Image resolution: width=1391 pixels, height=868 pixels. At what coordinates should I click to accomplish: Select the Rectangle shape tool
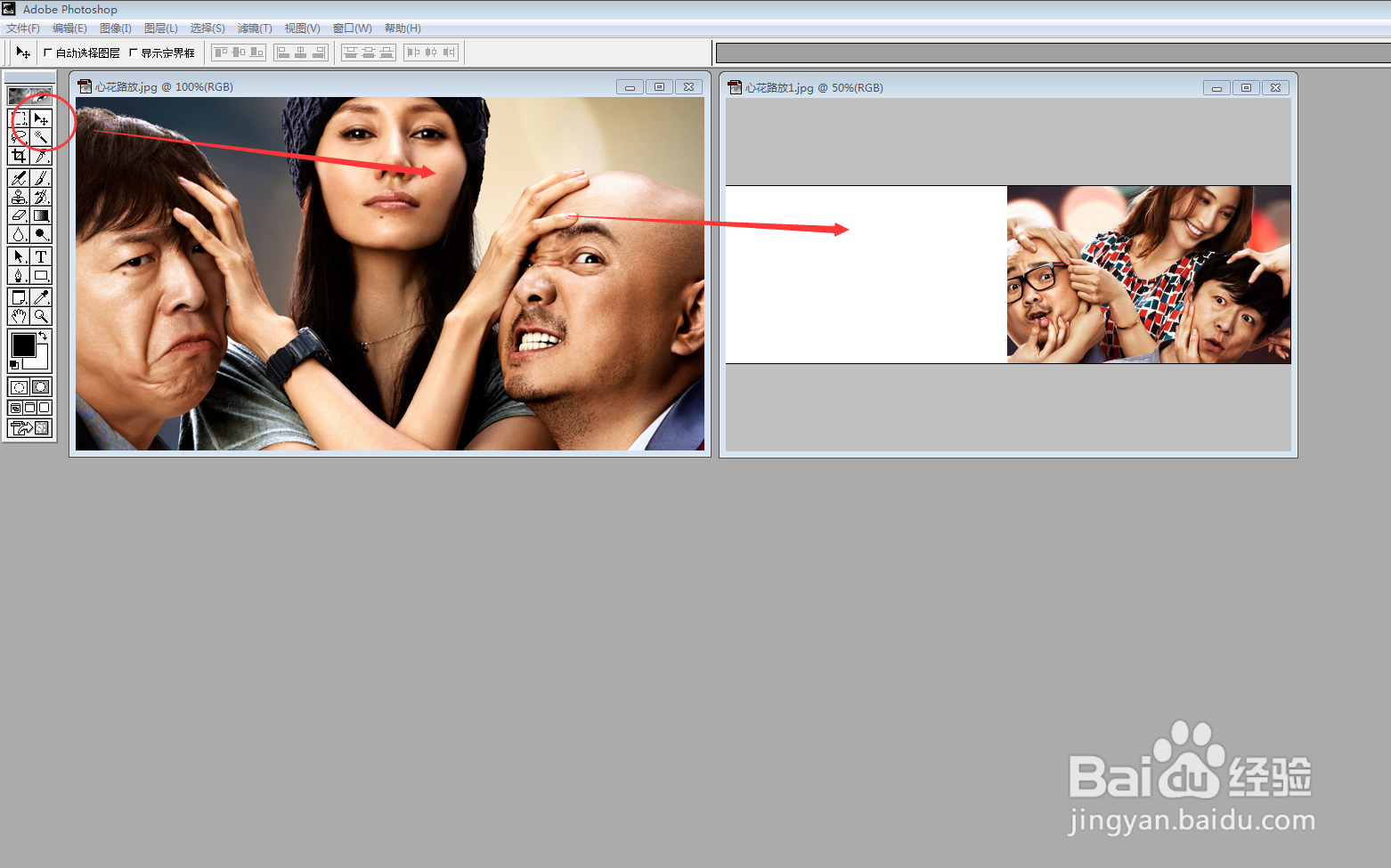coord(41,275)
